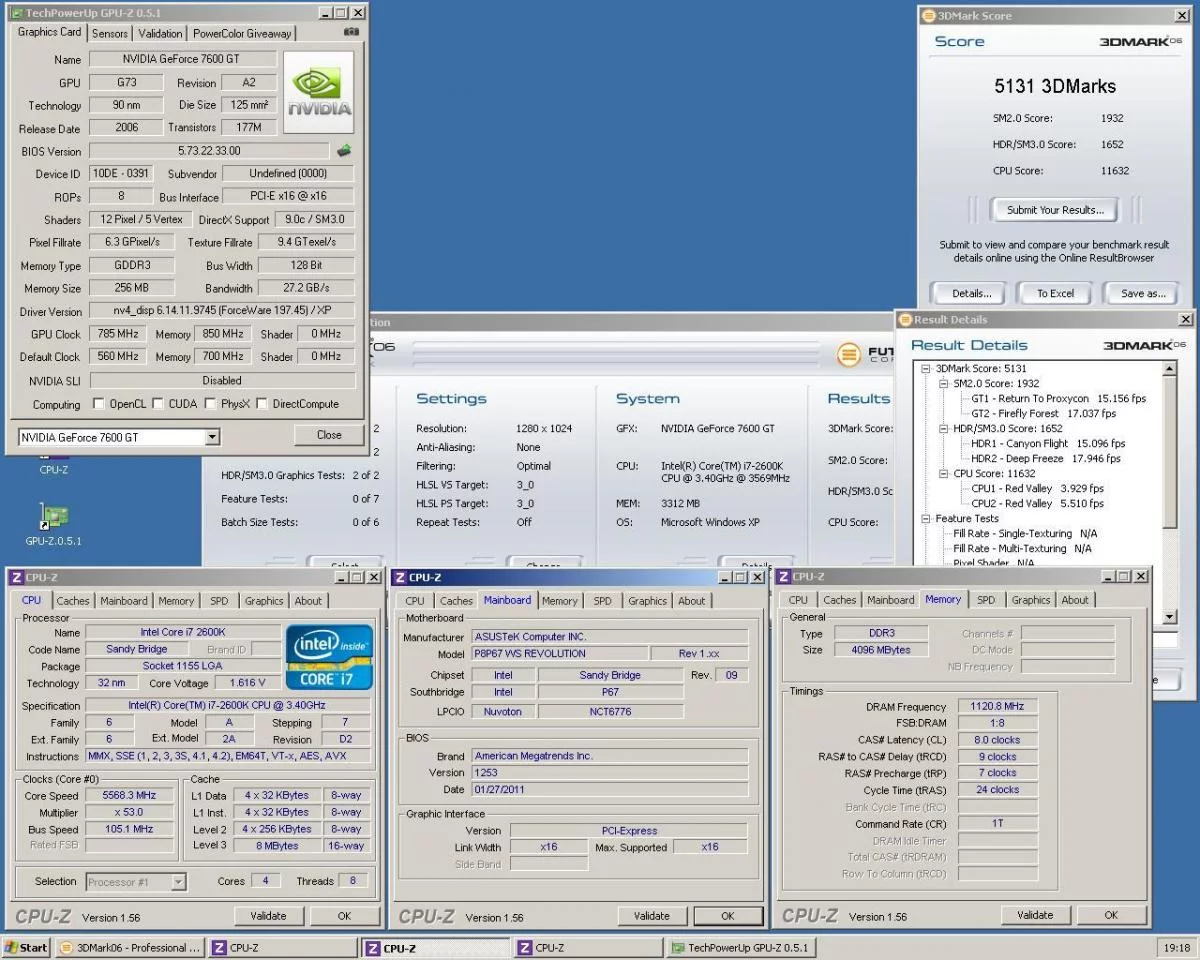Click the GPU-Z title bar app icon
Image resolution: width=1200 pixels, height=960 pixels.
[16, 13]
